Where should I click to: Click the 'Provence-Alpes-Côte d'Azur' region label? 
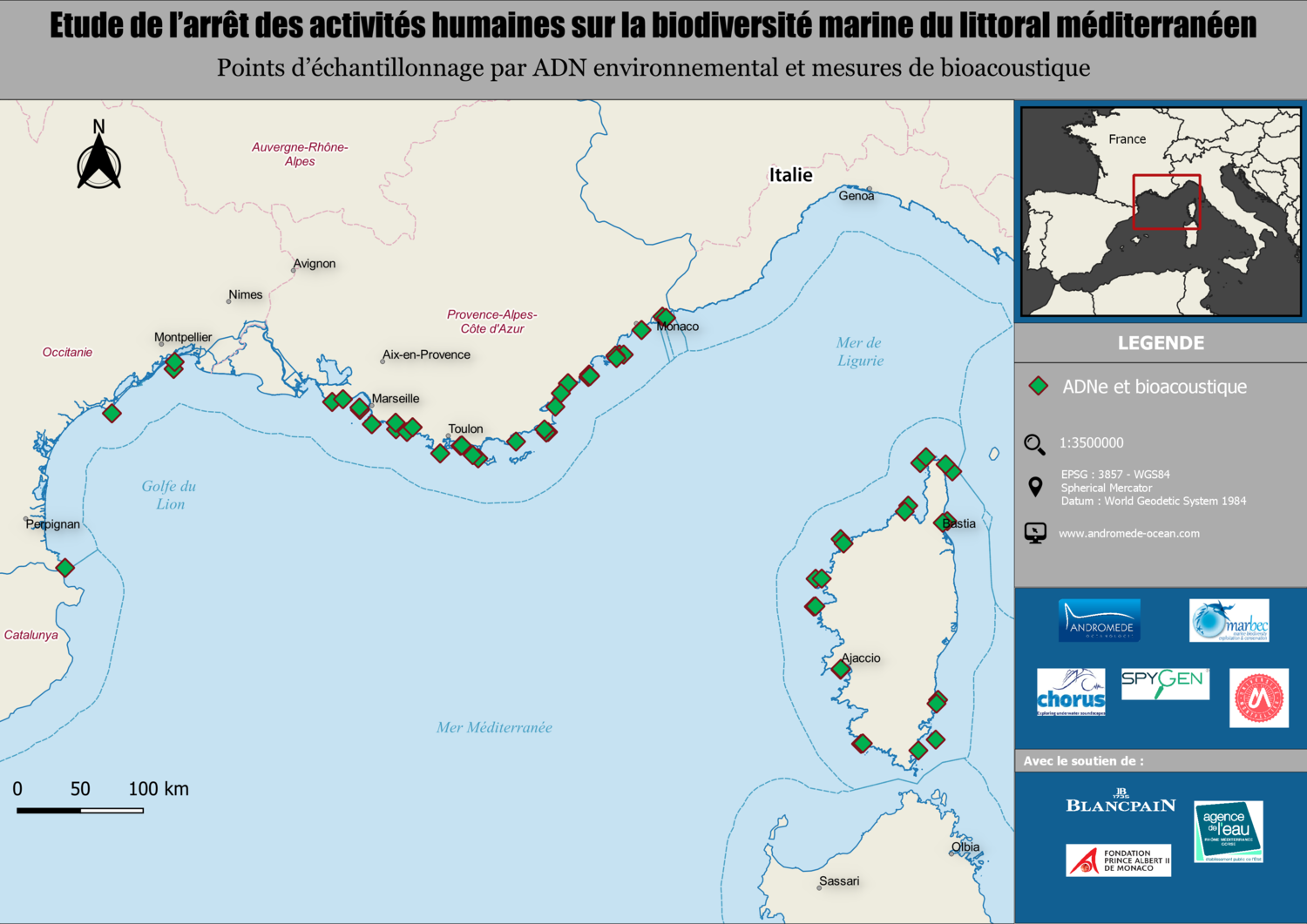pos(492,321)
